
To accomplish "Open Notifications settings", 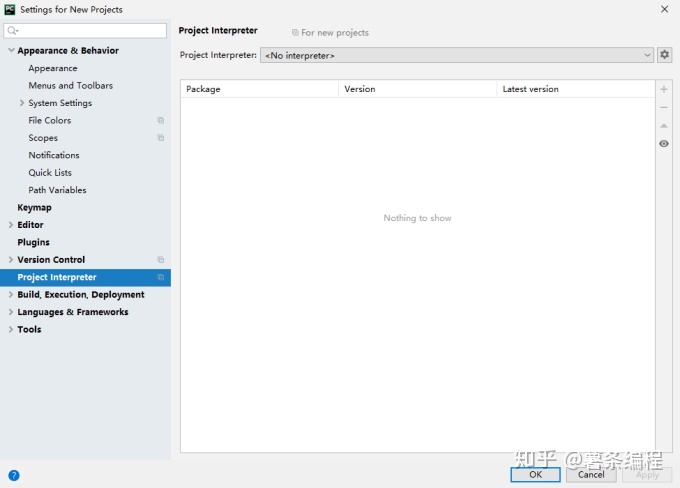I will pos(54,155).
